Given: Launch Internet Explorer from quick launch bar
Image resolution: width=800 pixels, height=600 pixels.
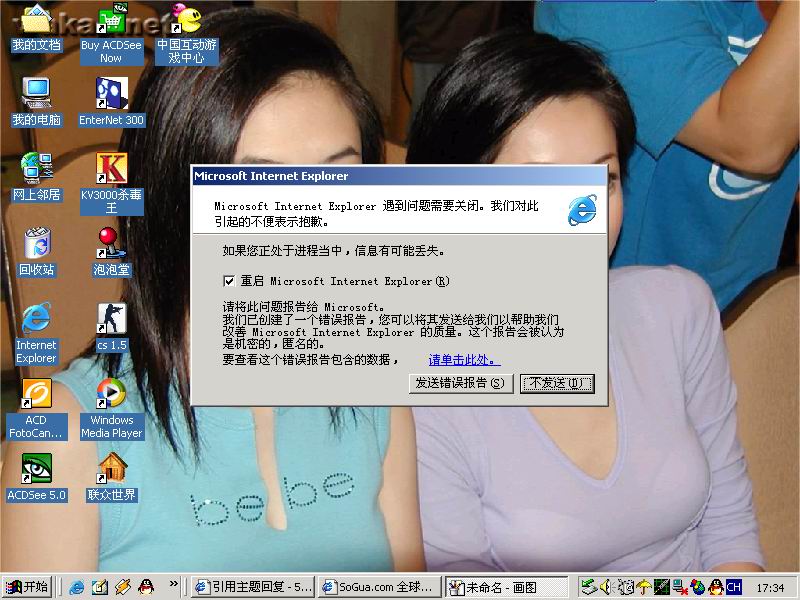Looking at the screenshot, I should pos(77,587).
